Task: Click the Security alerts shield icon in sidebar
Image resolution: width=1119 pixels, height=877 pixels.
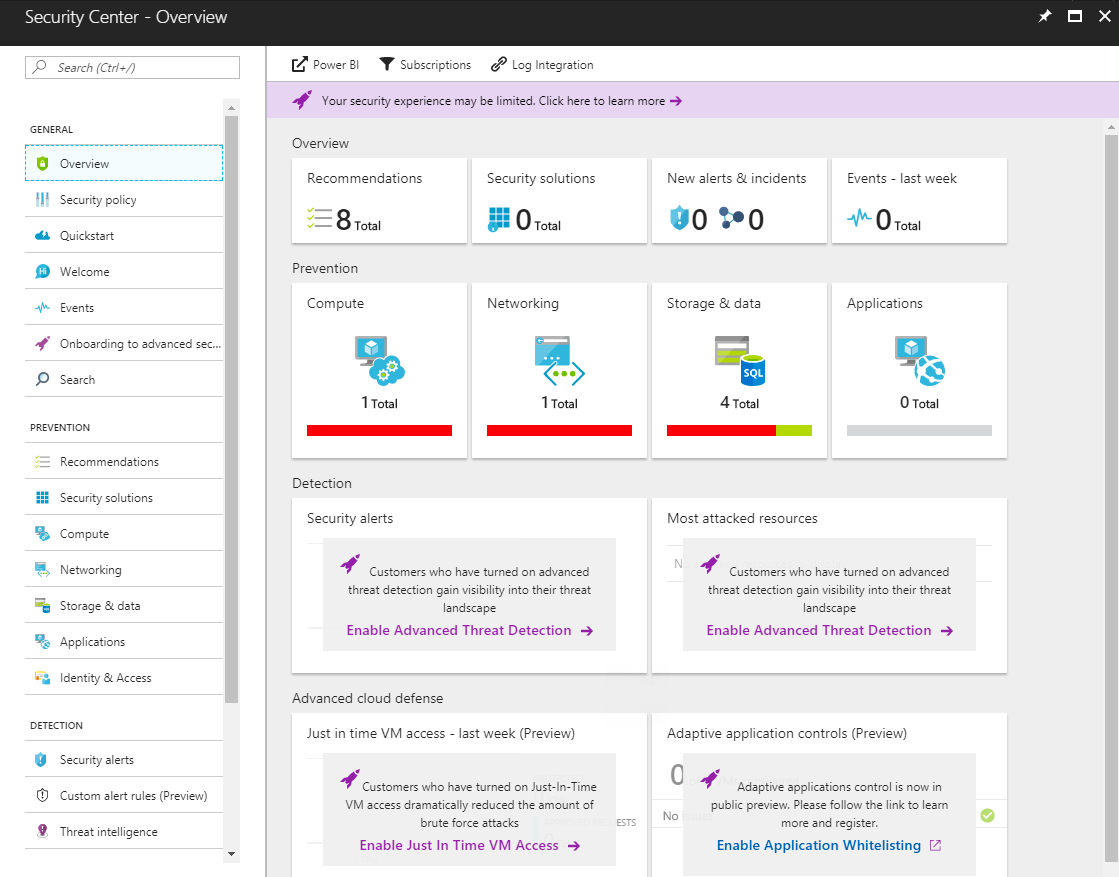Action: click(41, 760)
